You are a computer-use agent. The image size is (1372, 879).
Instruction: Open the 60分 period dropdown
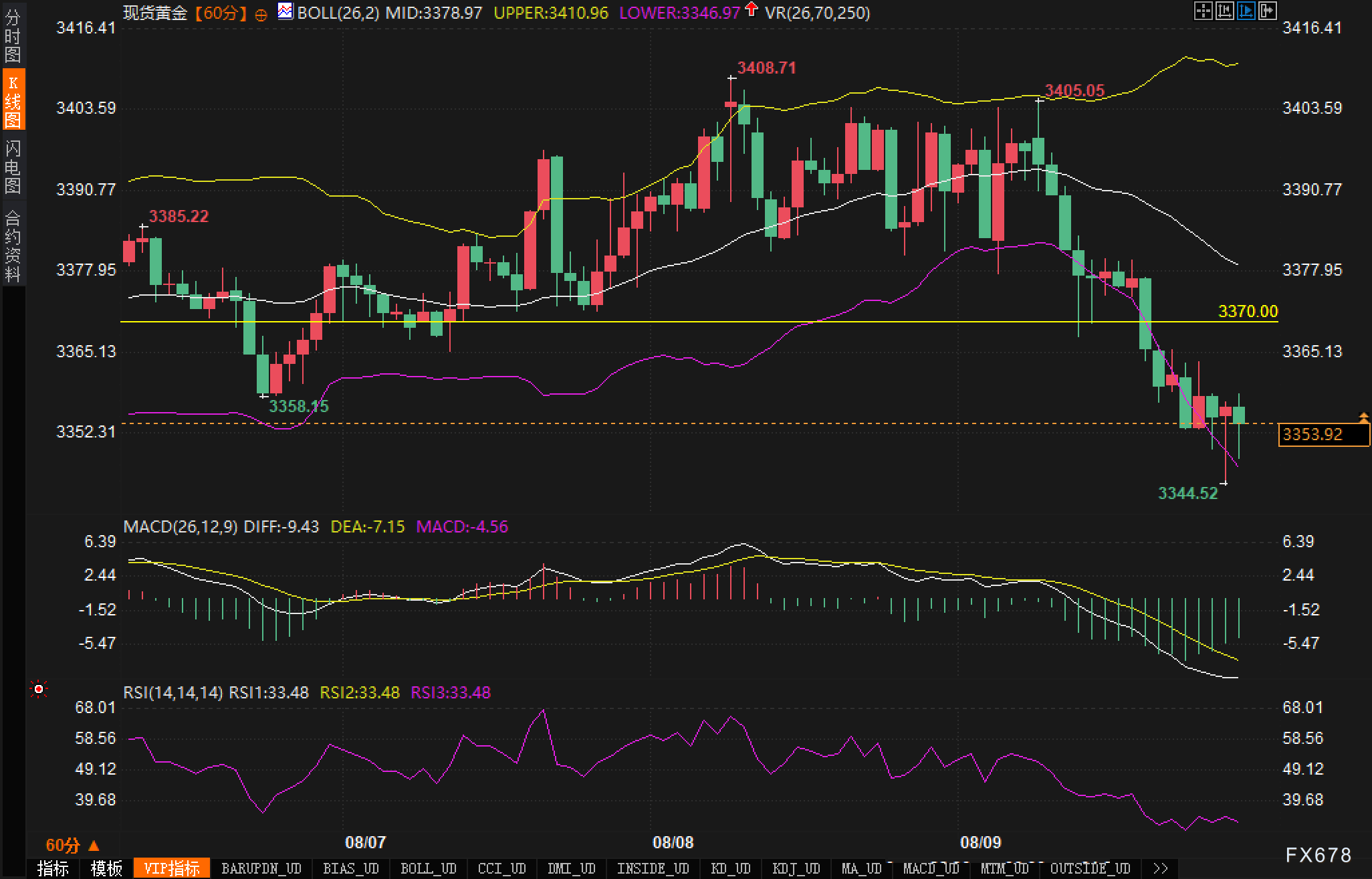[72, 846]
